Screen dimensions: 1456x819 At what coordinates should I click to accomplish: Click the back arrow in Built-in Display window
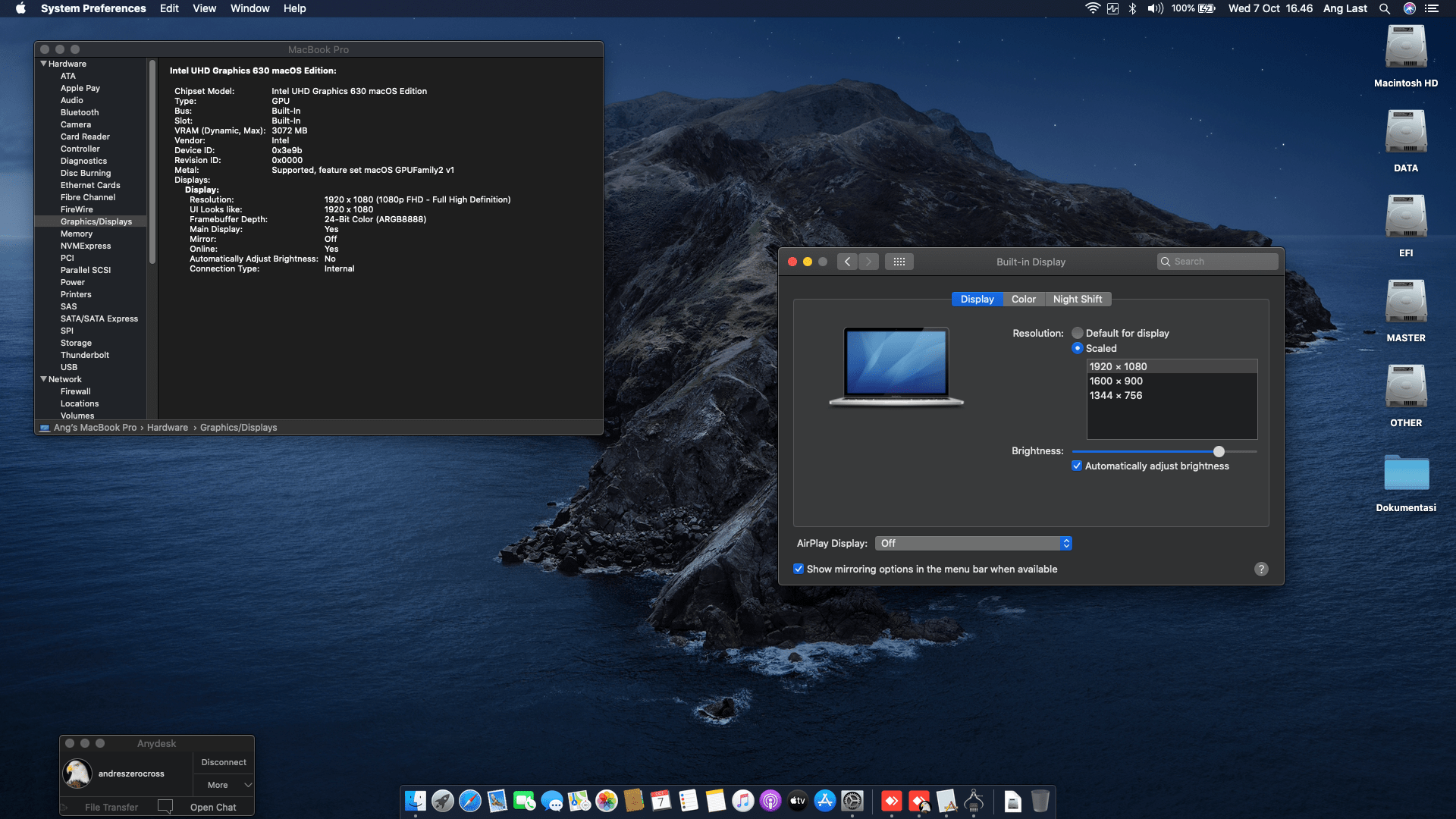[x=848, y=262]
